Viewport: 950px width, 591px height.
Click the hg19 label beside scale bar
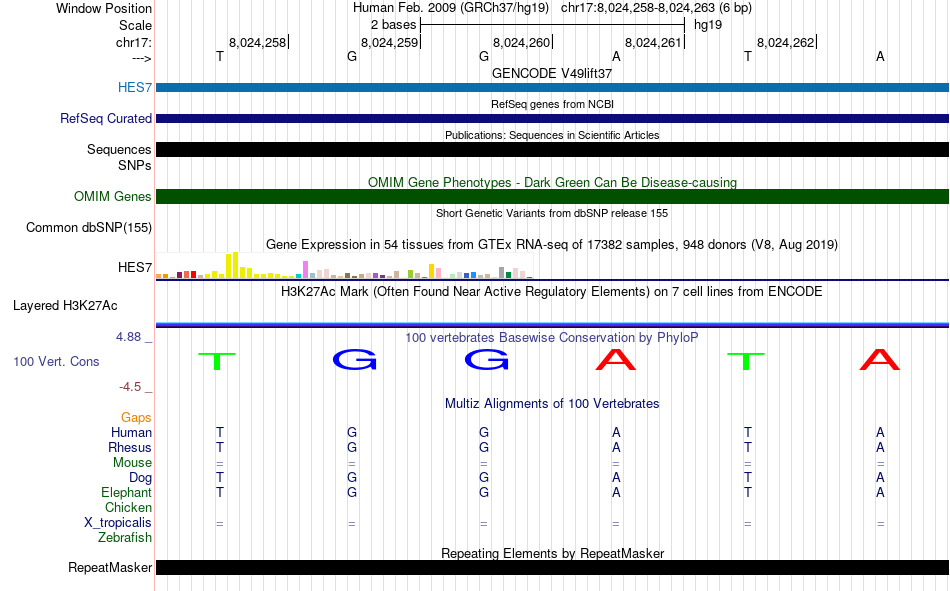coord(708,25)
